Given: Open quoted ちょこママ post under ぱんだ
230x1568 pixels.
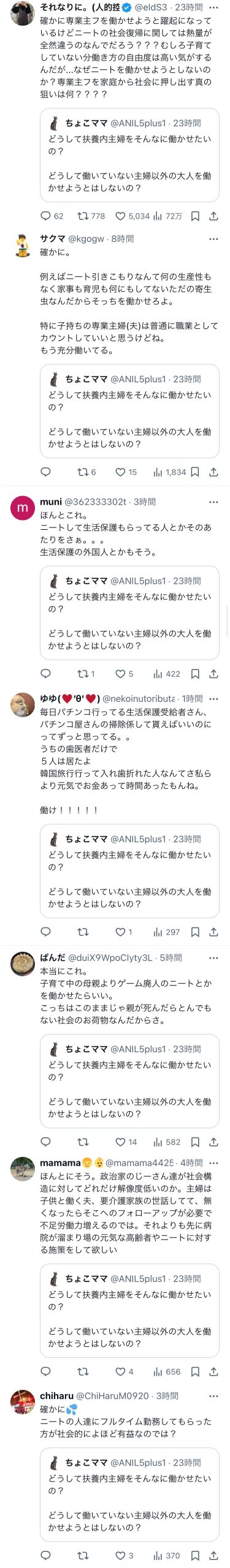Looking at the screenshot, I should pyautogui.click(x=129, y=1080).
